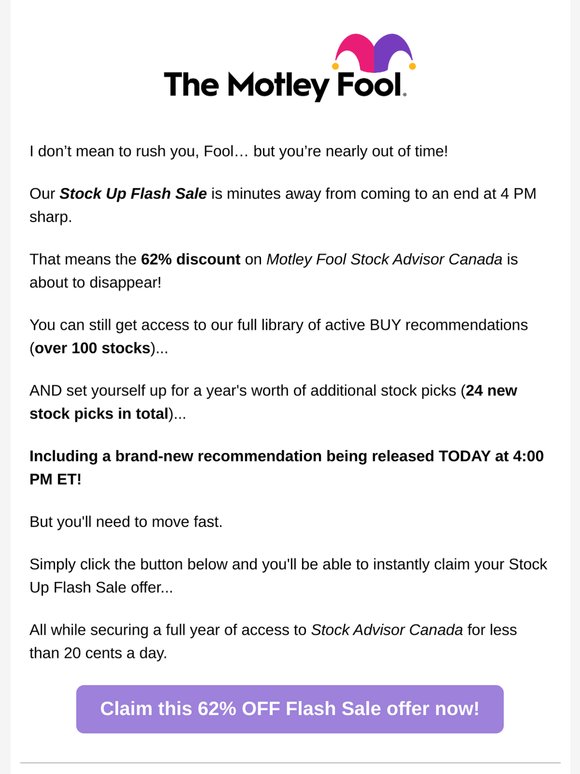Click 'But you'll need to move fast.' line
The width and height of the screenshot is (580, 774).
pos(126,522)
